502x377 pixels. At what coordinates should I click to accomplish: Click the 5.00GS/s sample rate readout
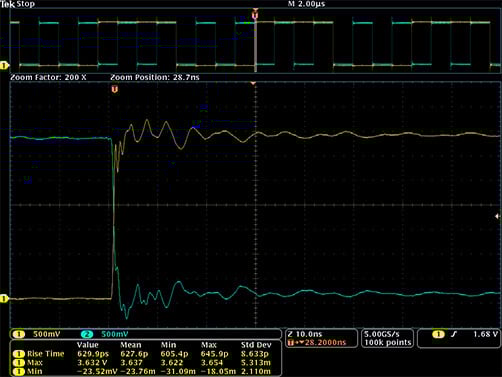(x=382, y=334)
